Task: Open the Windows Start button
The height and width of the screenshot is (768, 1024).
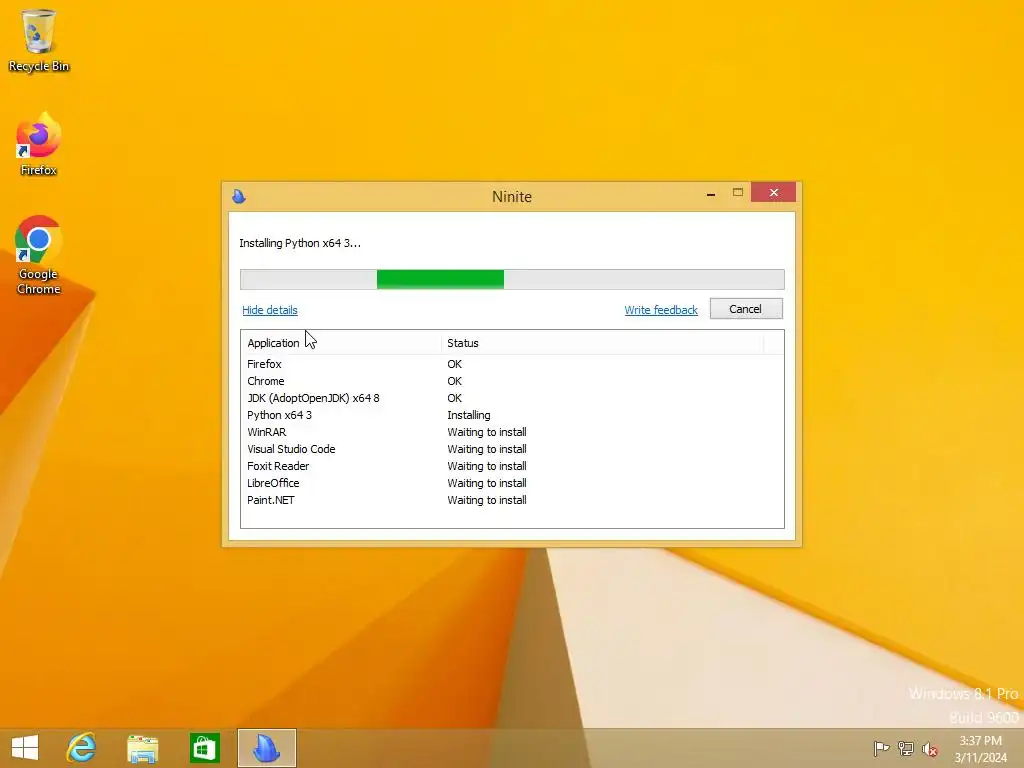Action: (x=25, y=748)
